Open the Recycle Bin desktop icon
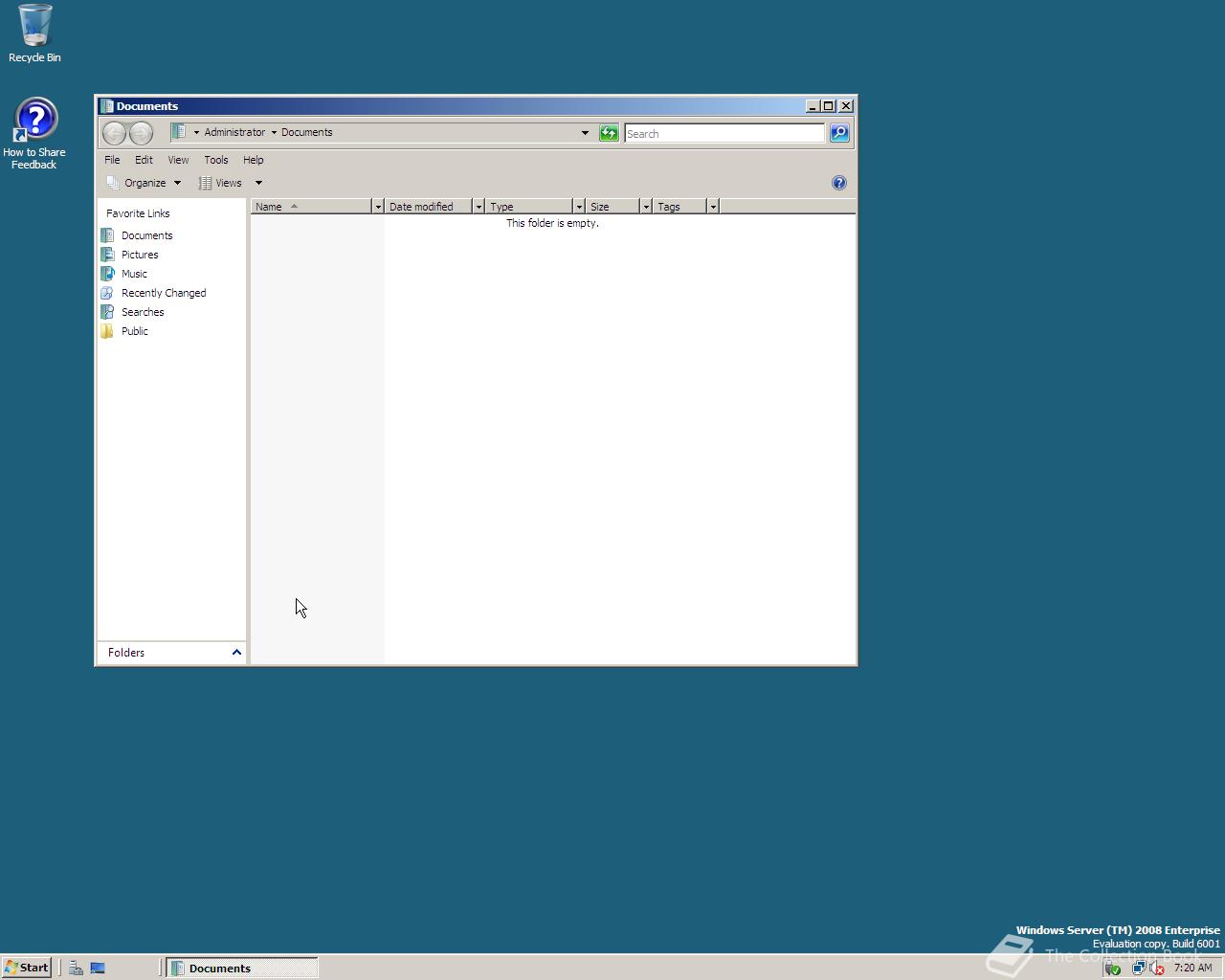The image size is (1225, 980). 35,26
